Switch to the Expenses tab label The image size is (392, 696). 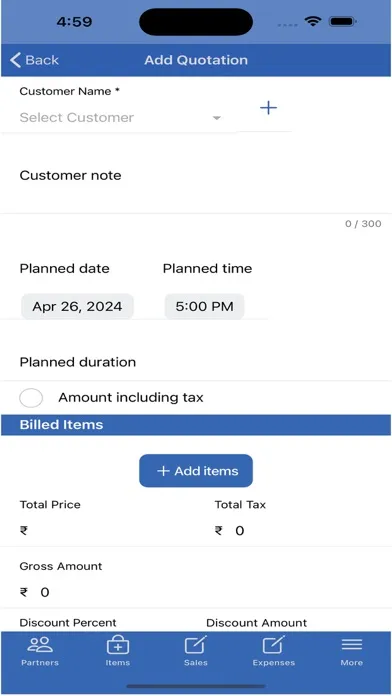pos(273,663)
